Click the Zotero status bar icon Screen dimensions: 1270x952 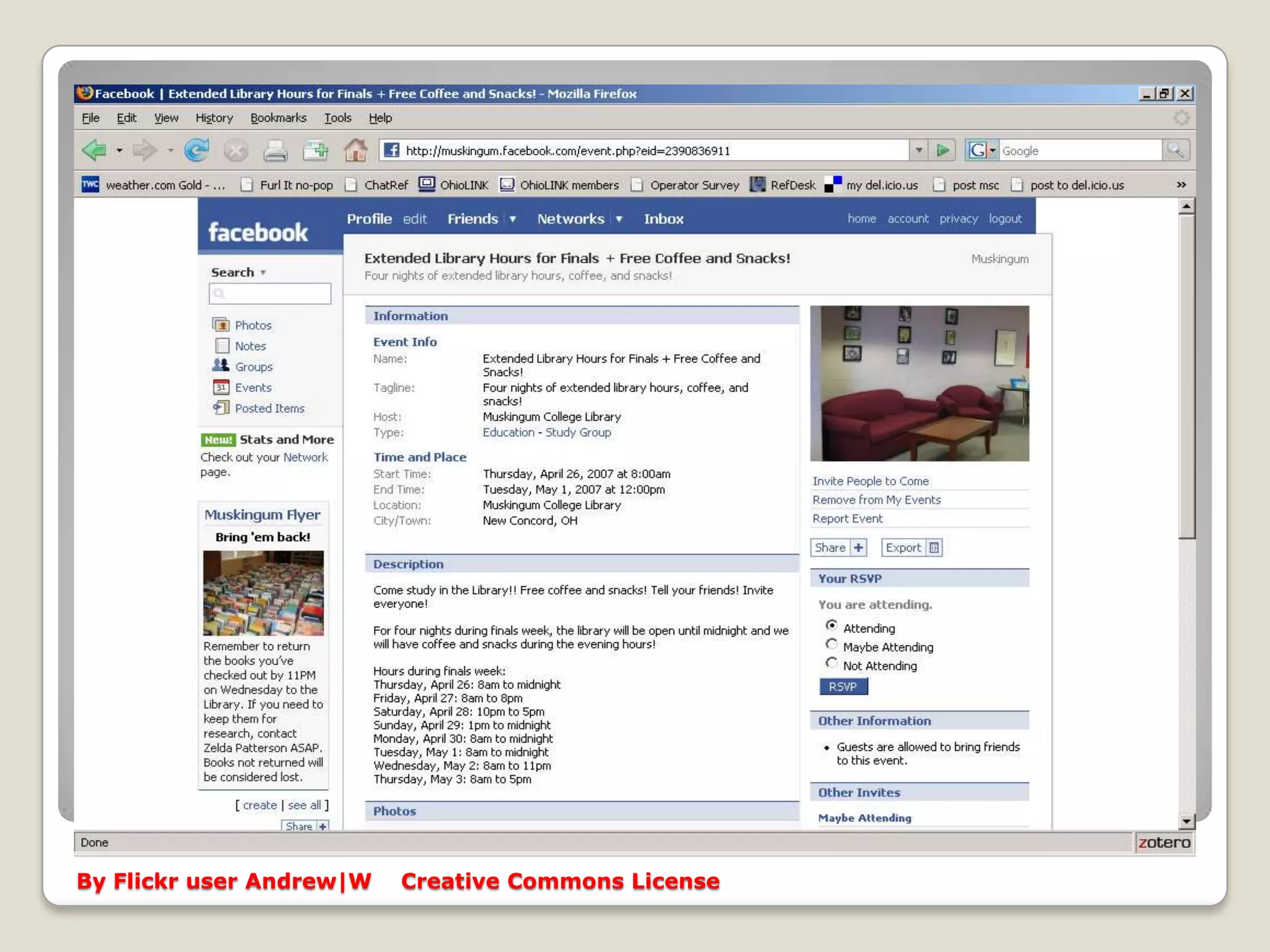pyautogui.click(x=1164, y=842)
